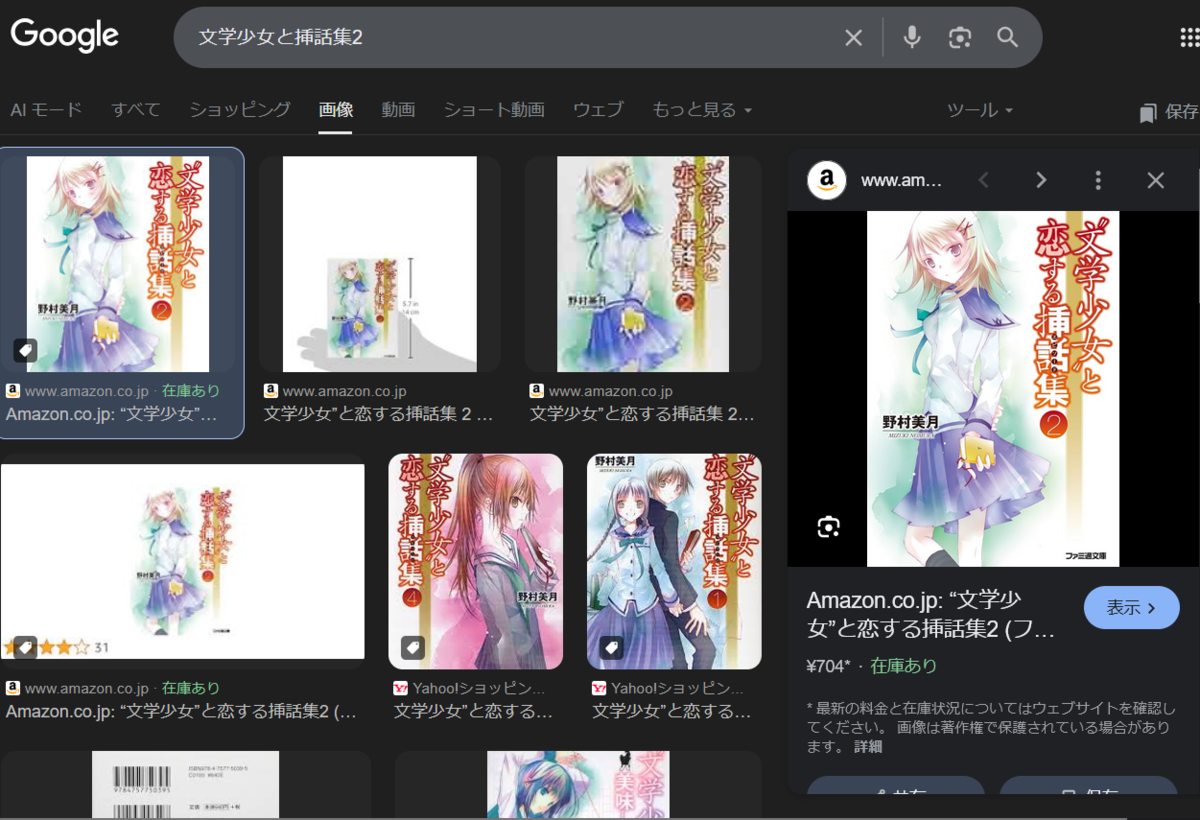Click Yahoo!ショッピン... source under volume 4
This screenshot has width=1200, height=820.
[x=478, y=688]
